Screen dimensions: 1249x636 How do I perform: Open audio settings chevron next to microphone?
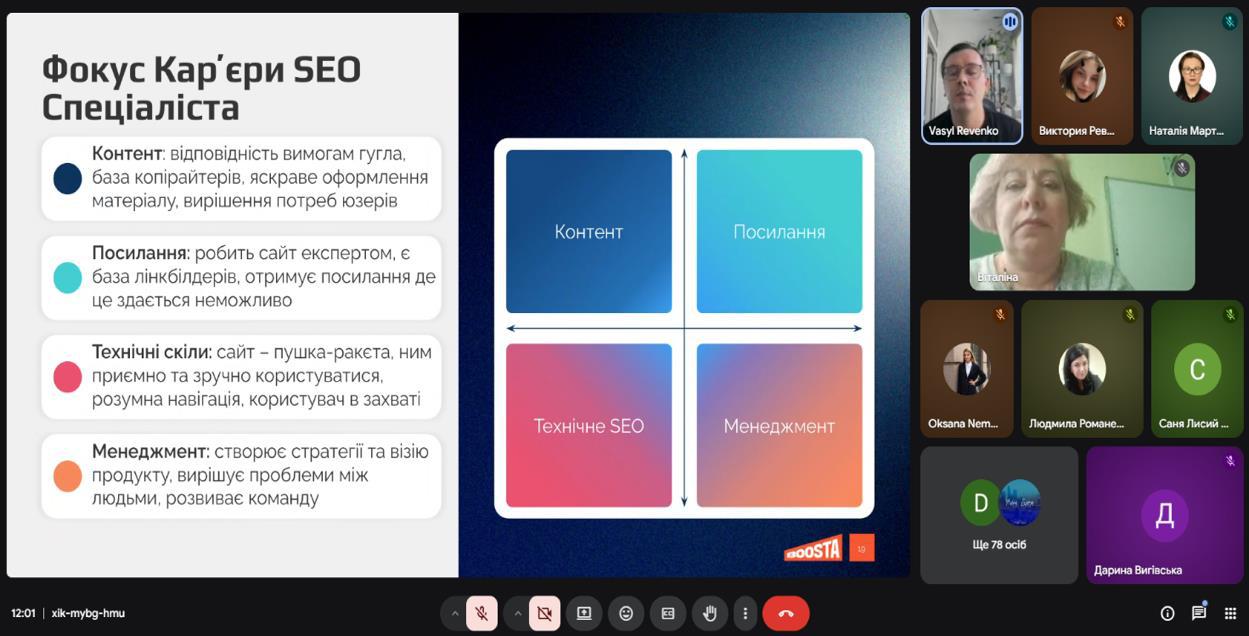tap(455, 613)
